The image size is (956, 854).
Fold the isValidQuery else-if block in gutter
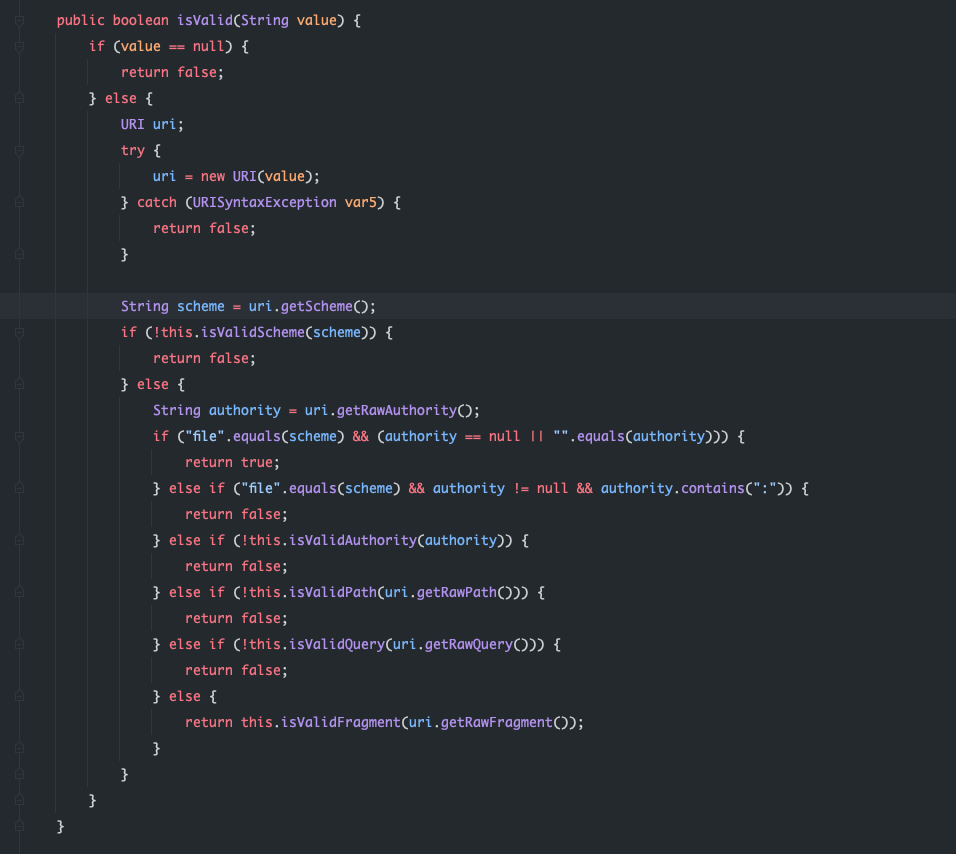pos(19,645)
